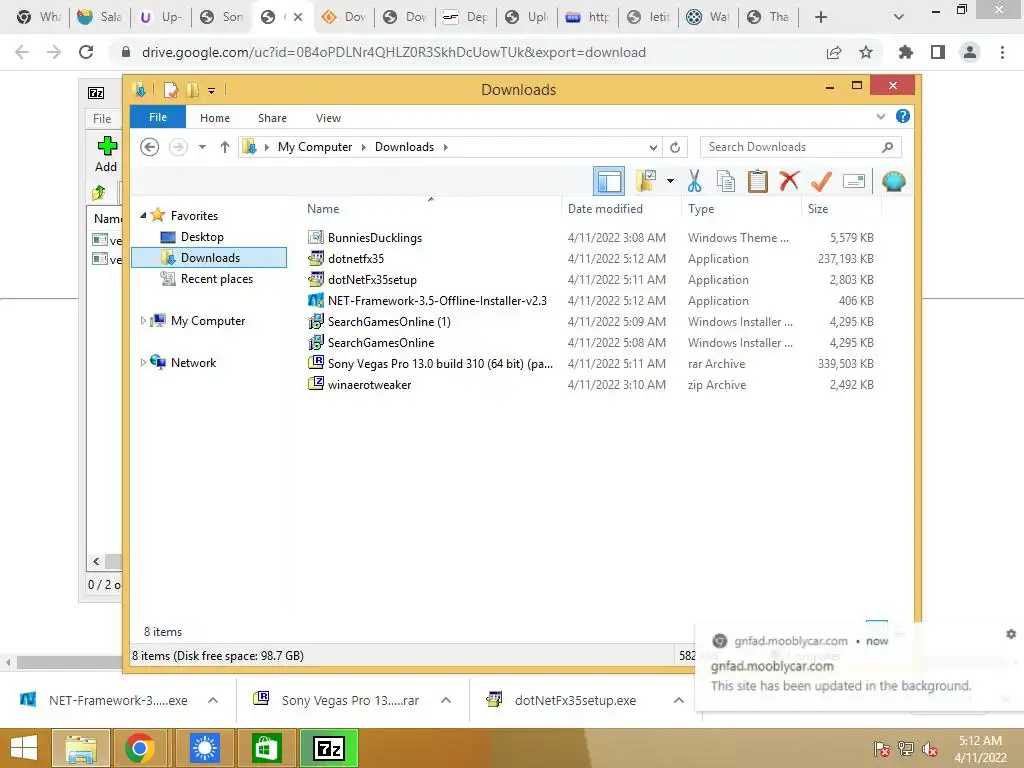Screen dimensions: 1024x768
Task: Select the winaerotweaker zip archive
Action: click(369, 385)
